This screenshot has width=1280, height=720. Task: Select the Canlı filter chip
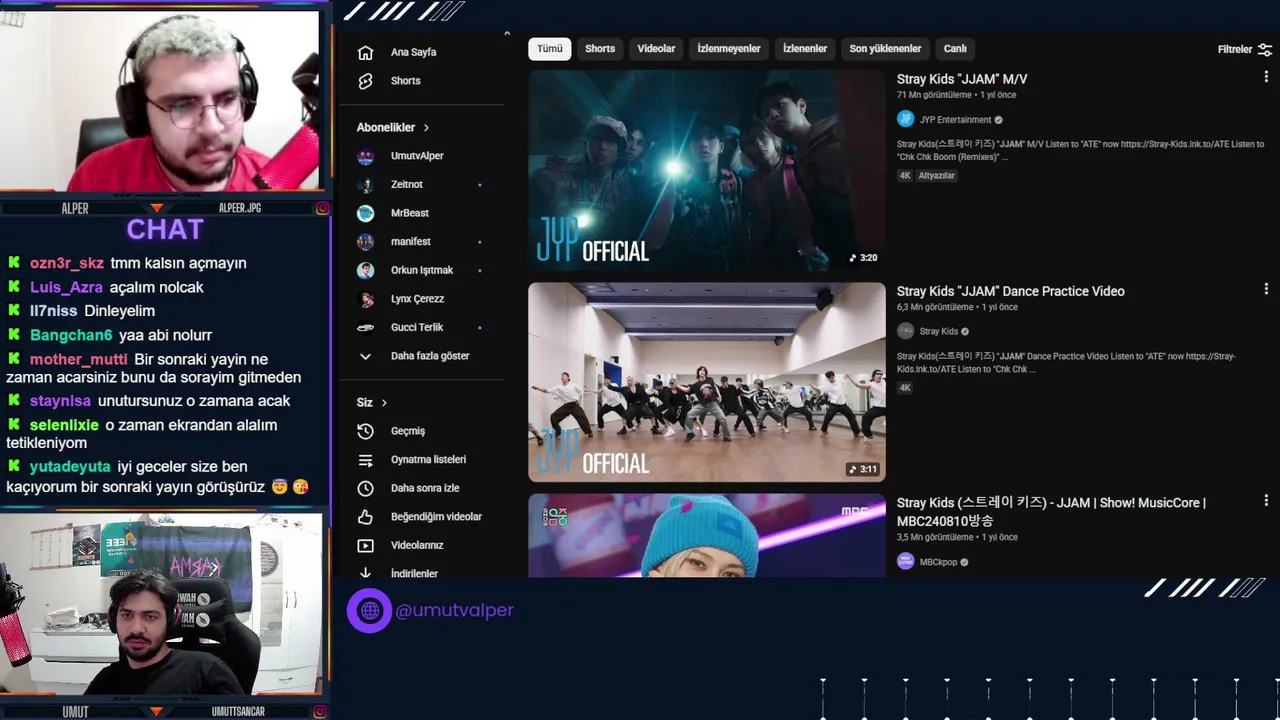955,49
